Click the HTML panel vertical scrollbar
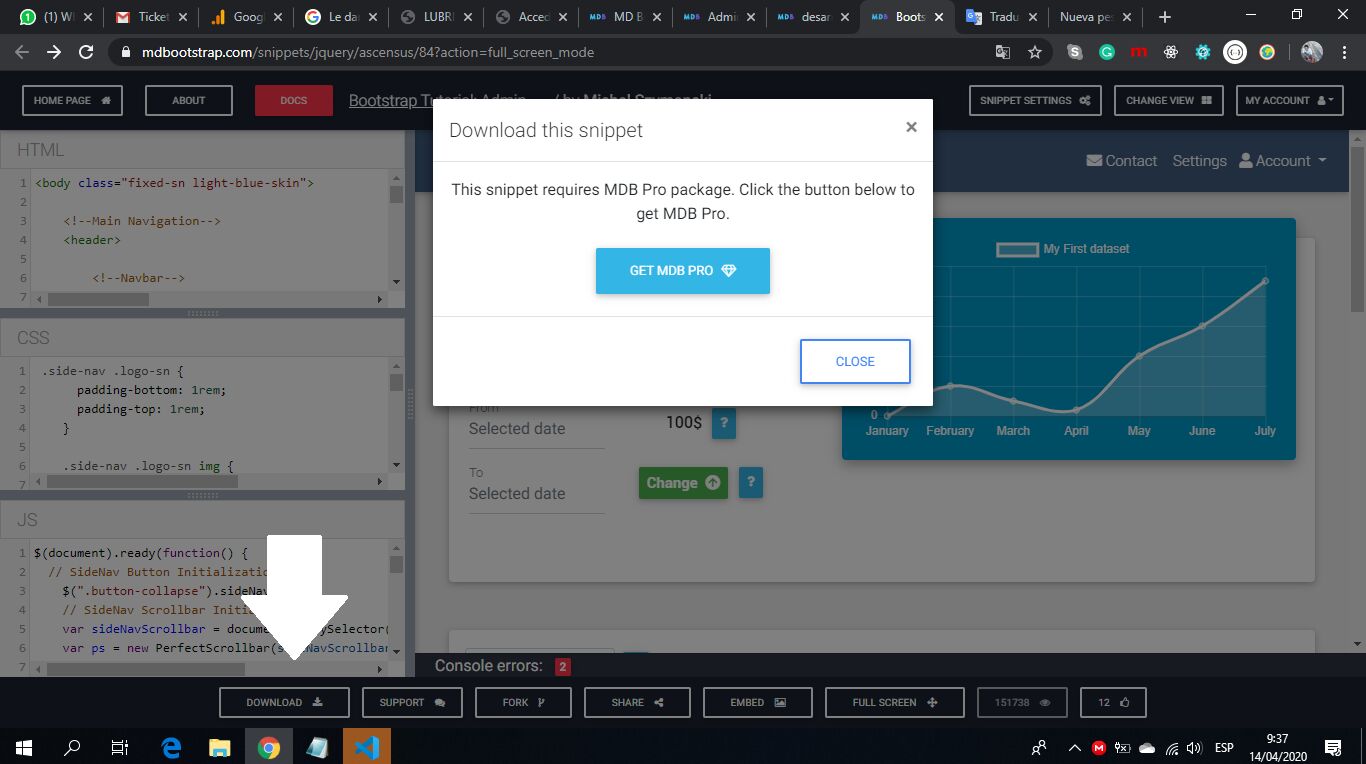This screenshot has width=1366, height=764. [x=396, y=231]
